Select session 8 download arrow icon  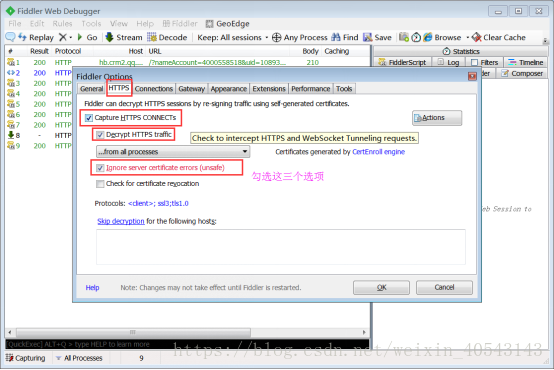tap(11, 135)
